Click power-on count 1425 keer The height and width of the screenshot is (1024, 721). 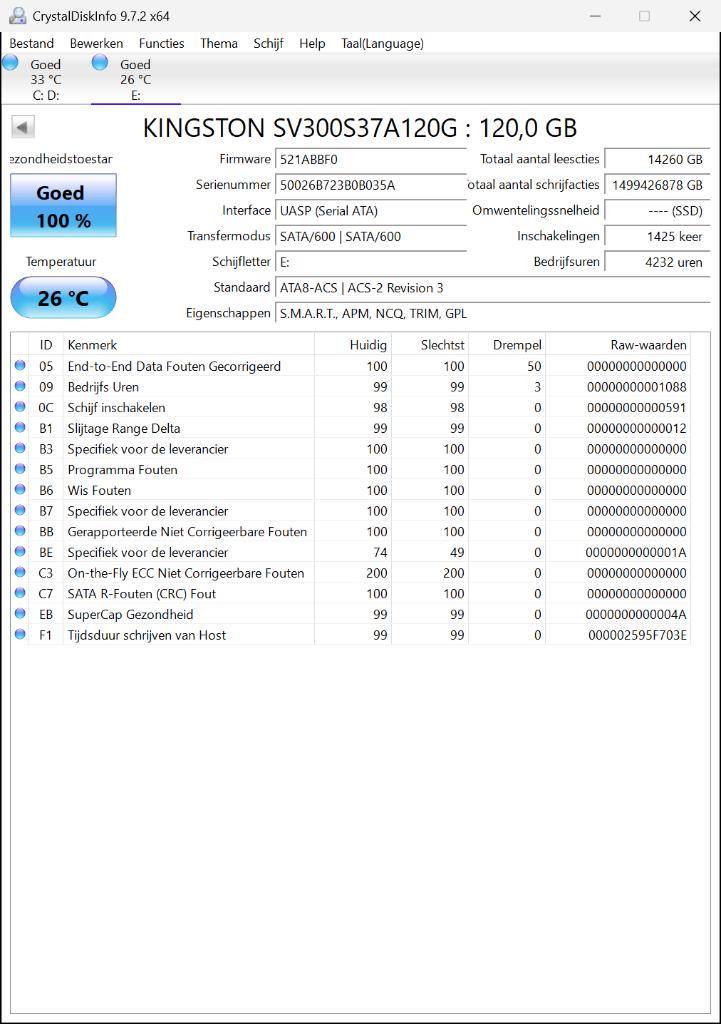(x=657, y=236)
